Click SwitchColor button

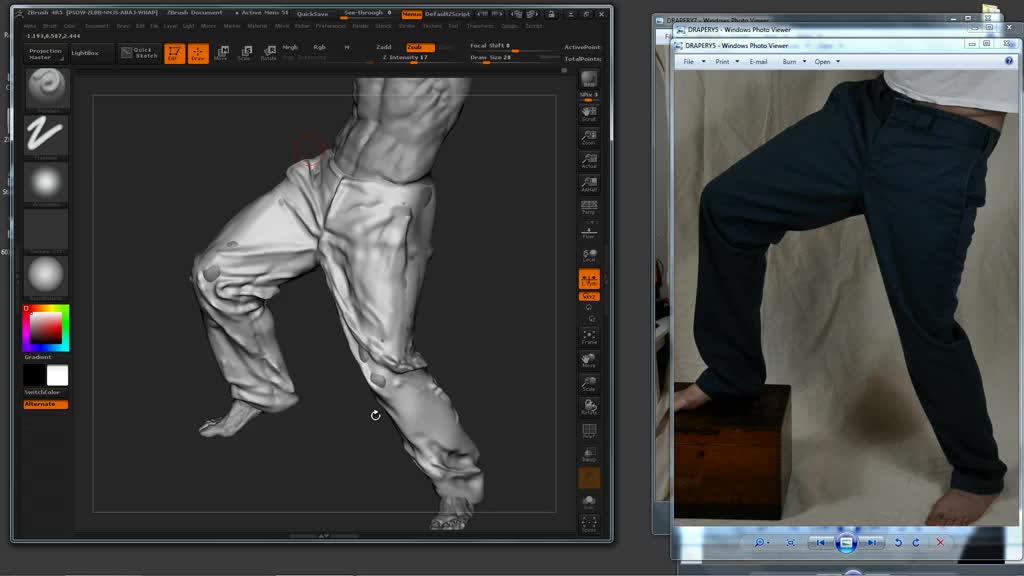click(x=42, y=392)
